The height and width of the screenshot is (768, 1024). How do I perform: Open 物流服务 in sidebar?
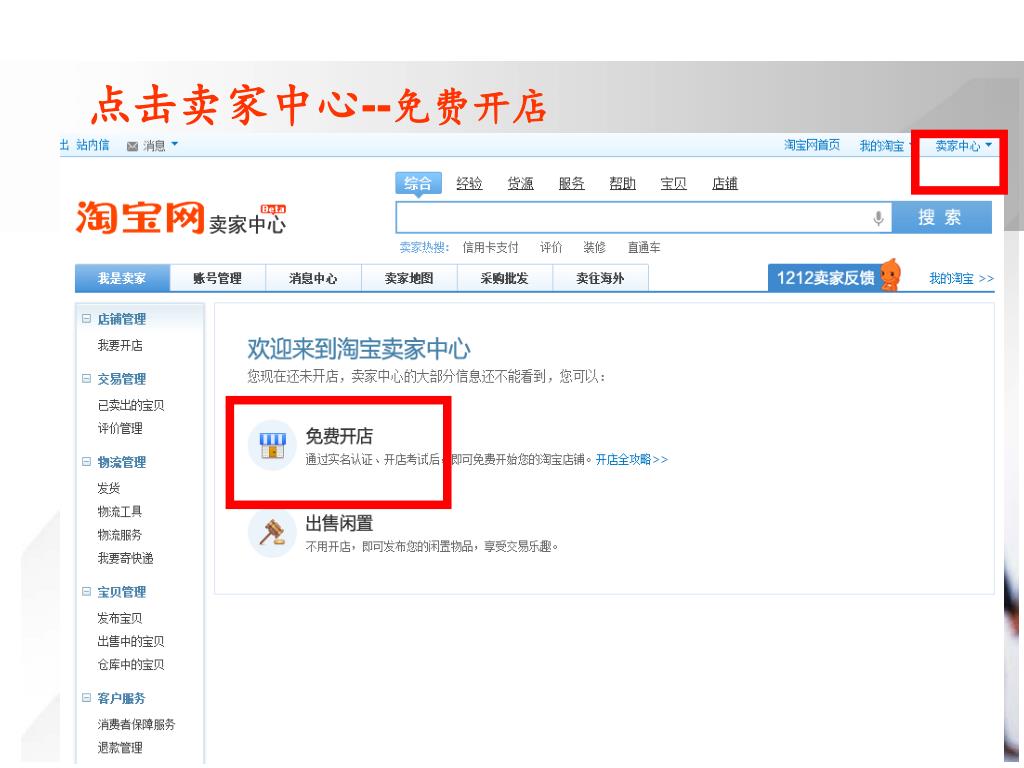[120, 535]
